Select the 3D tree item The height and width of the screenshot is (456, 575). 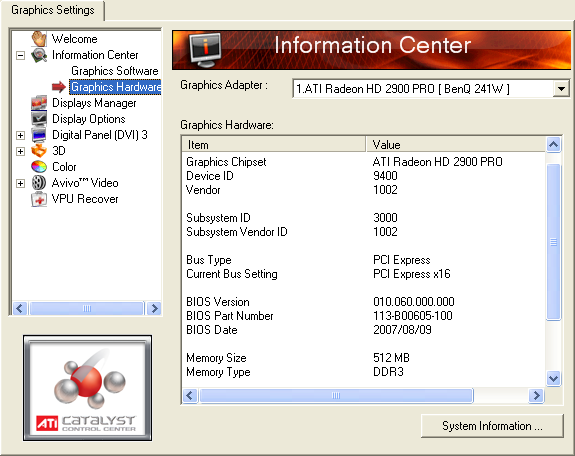[x=59, y=151]
